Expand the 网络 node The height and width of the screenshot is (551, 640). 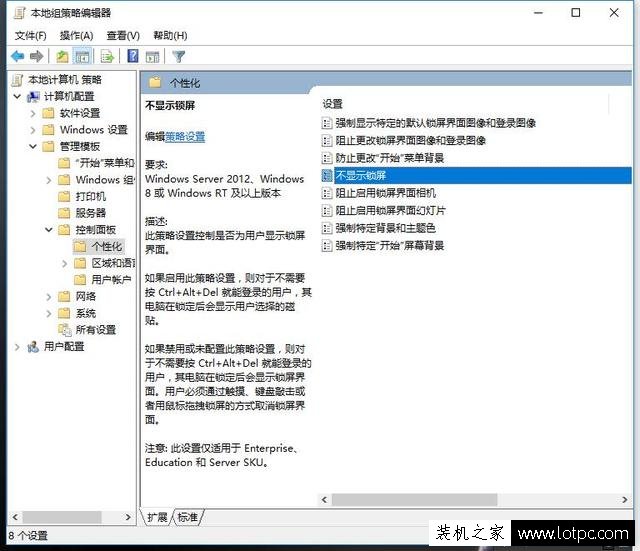[49, 296]
